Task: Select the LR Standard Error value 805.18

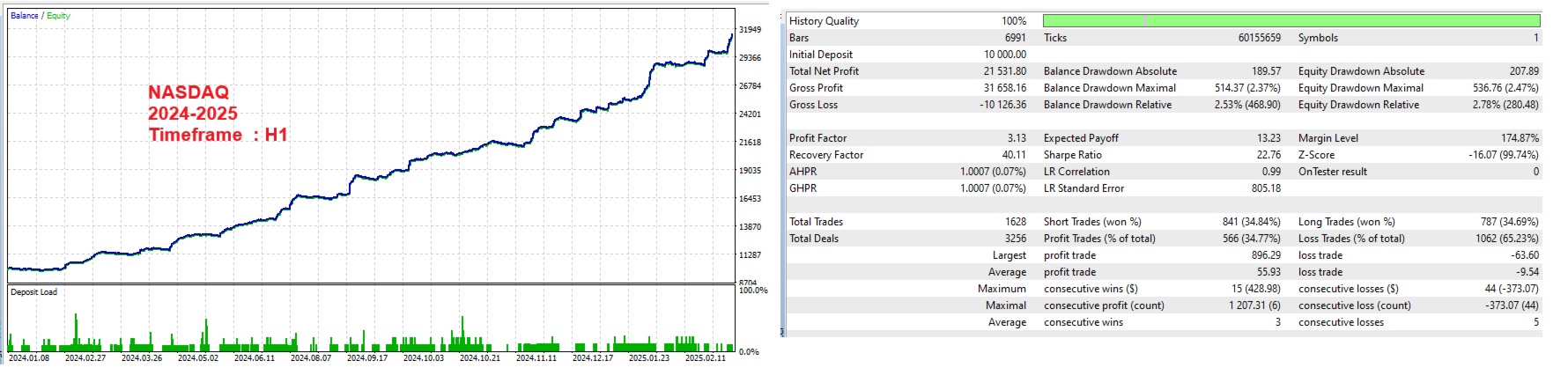Action: coord(1267,188)
